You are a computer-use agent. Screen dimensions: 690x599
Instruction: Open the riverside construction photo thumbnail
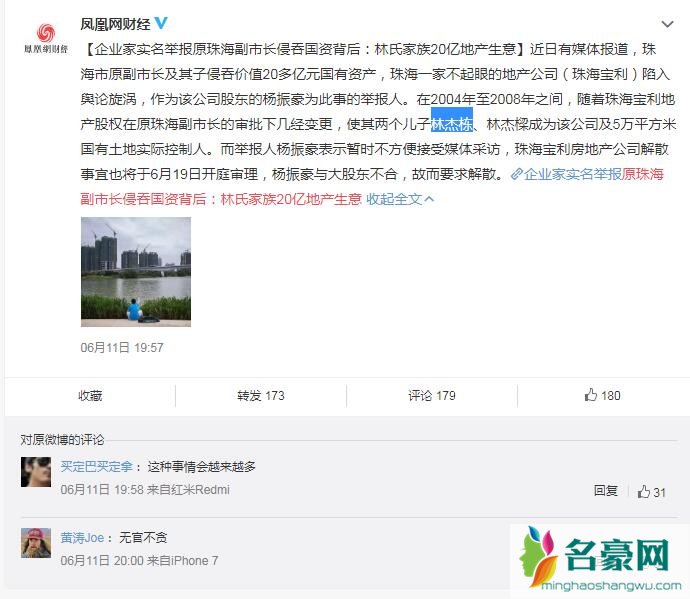(136, 272)
